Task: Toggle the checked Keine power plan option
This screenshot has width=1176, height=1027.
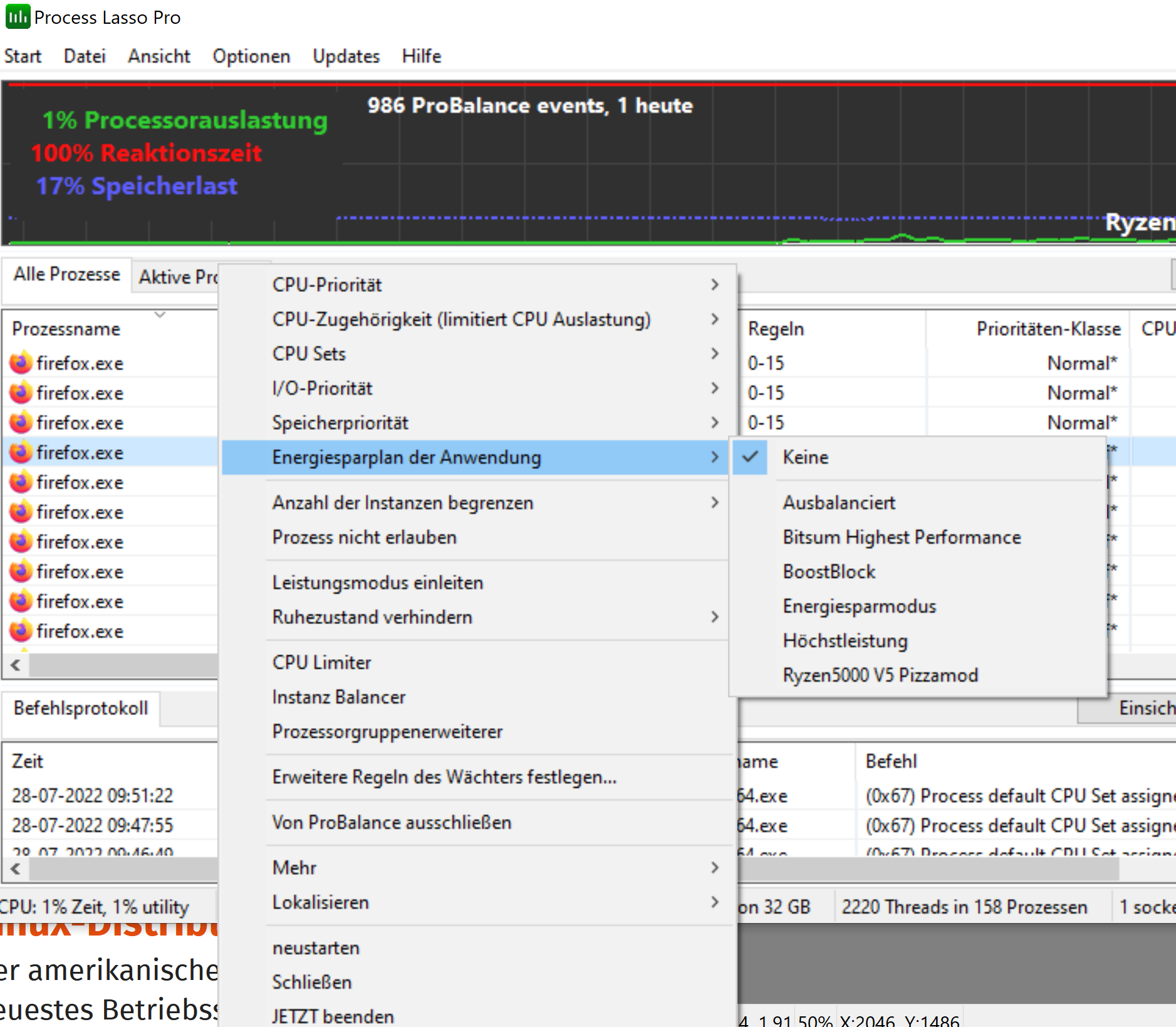Action: [x=918, y=457]
